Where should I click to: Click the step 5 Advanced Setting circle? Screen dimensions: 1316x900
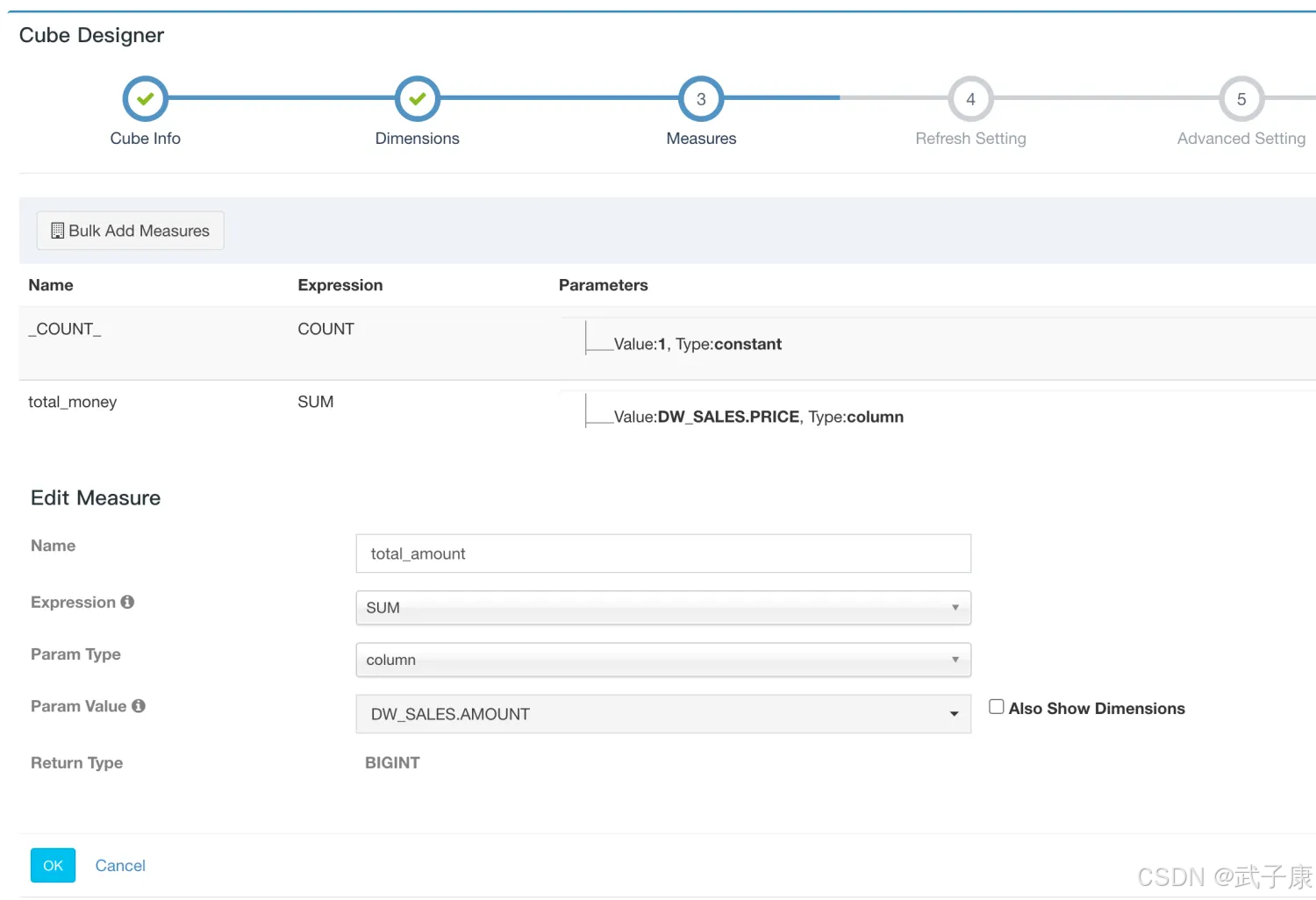click(1241, 99)
